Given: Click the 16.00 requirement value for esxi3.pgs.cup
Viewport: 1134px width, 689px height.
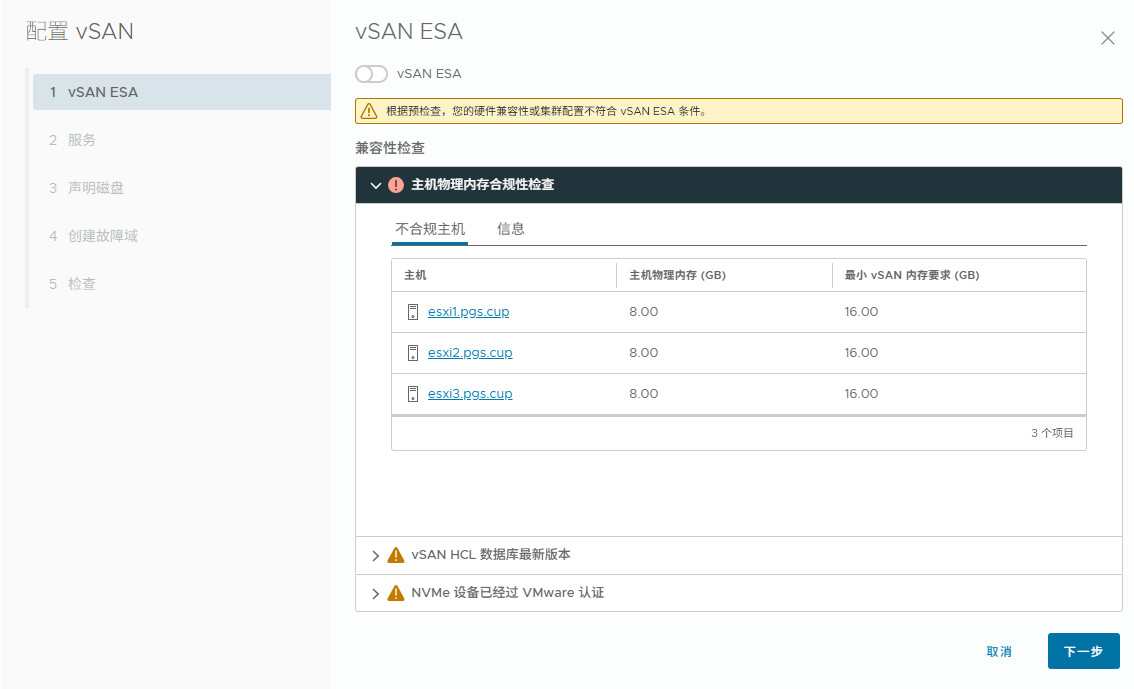Looking at the screenshot, I should click(861, 394).
